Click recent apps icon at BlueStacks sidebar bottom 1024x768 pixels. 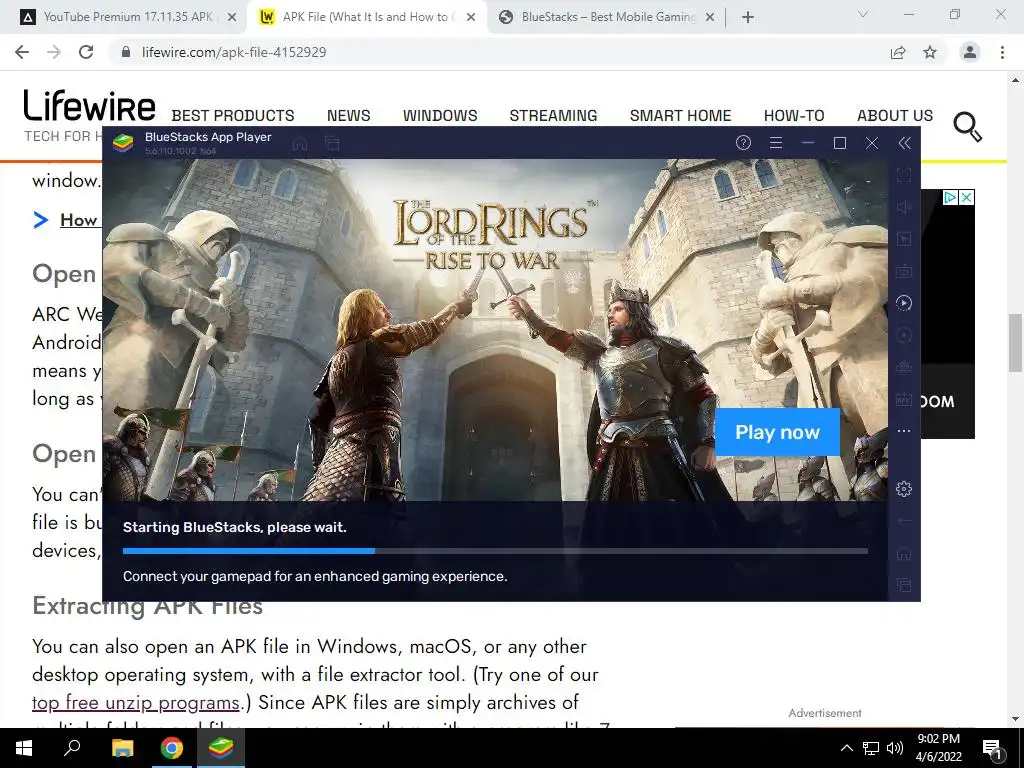click(904, 585)
